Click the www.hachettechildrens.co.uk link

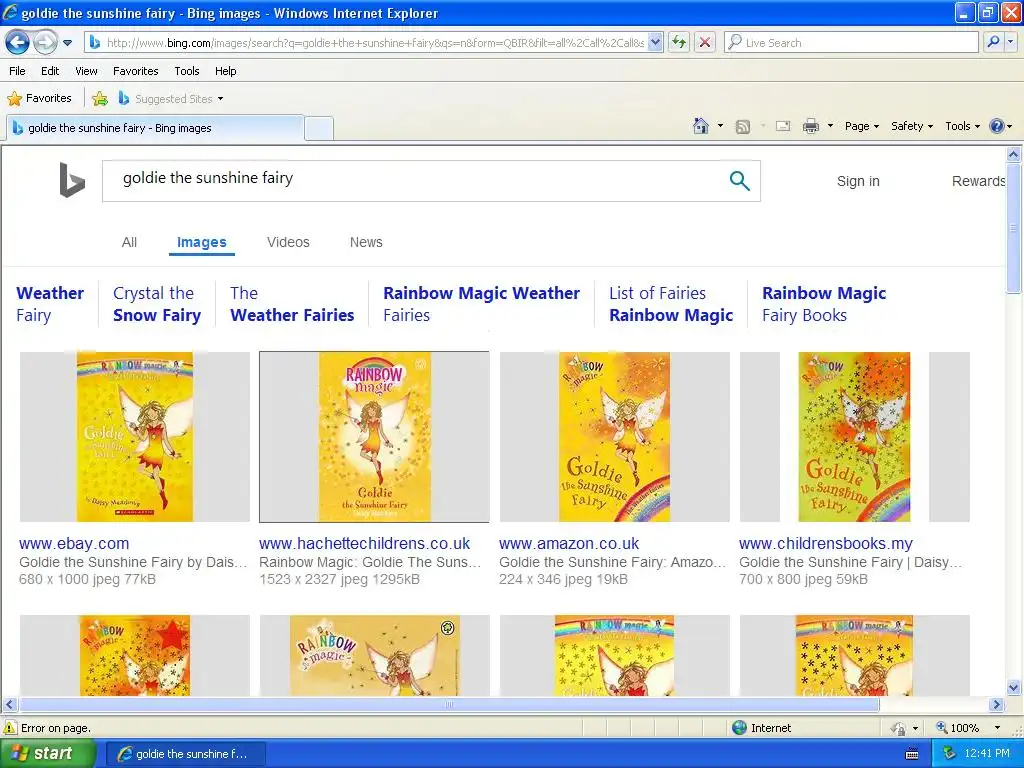tap(364, 543)
